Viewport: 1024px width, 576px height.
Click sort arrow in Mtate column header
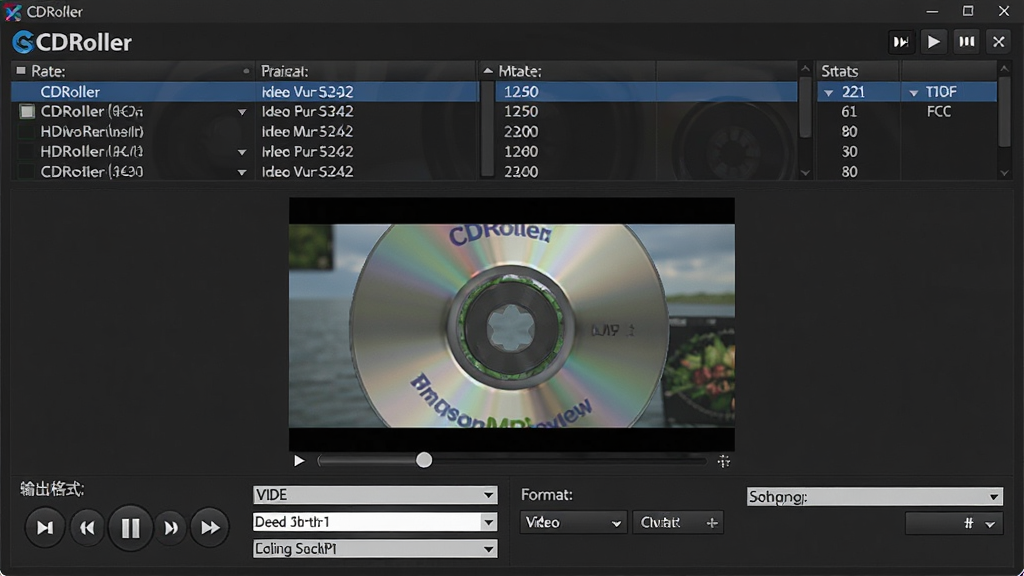488,71
